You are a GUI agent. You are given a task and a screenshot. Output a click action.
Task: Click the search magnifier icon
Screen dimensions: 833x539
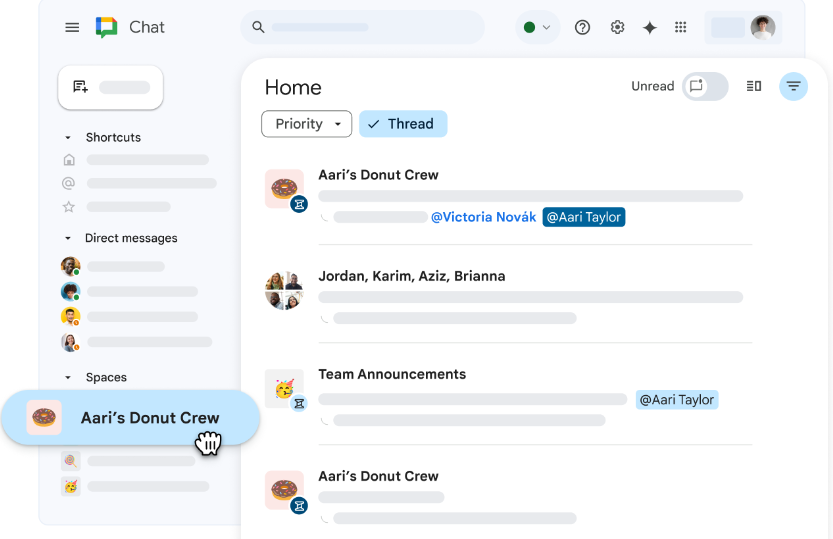[258, 27]
